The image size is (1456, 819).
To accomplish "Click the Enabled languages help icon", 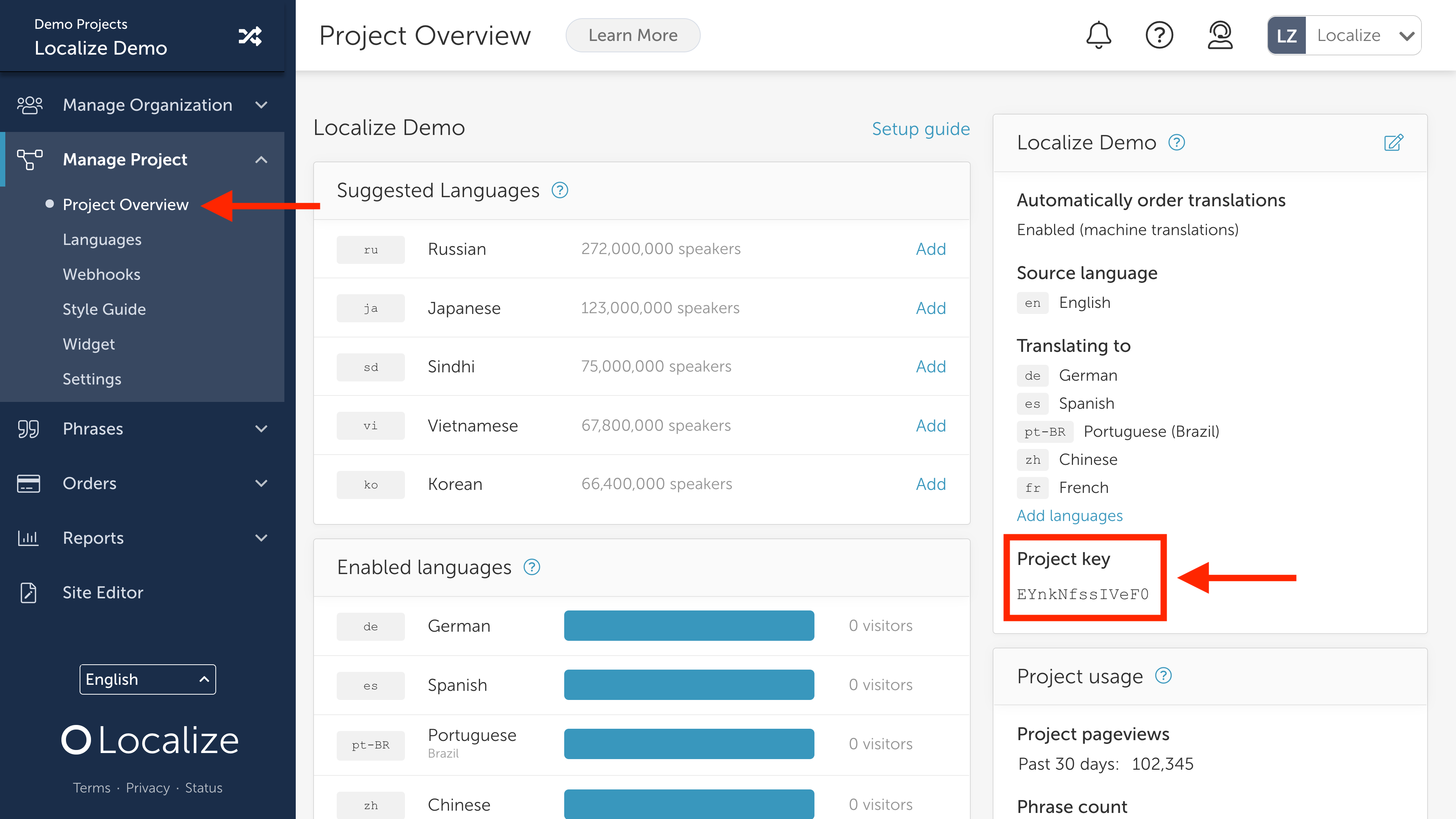I will coord(531,567).
